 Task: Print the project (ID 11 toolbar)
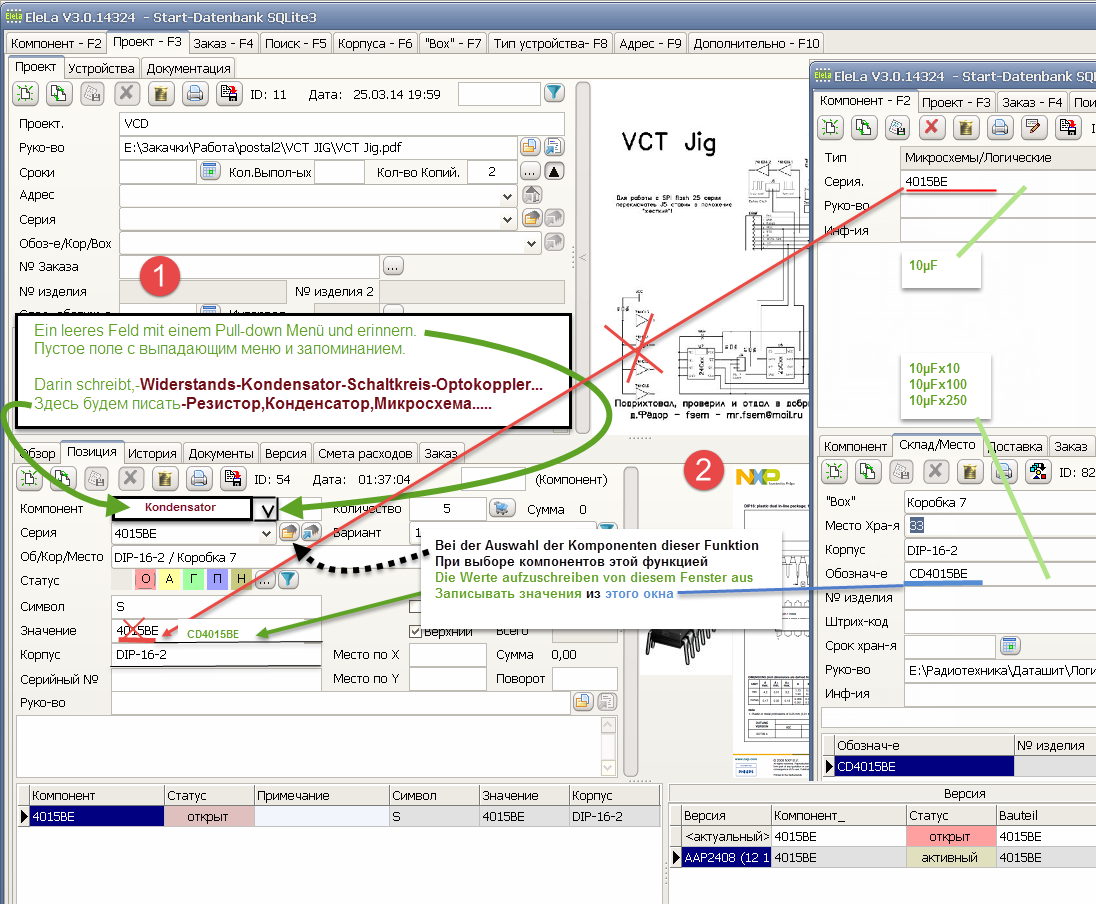pyautogui.click(x=195, y=93)
